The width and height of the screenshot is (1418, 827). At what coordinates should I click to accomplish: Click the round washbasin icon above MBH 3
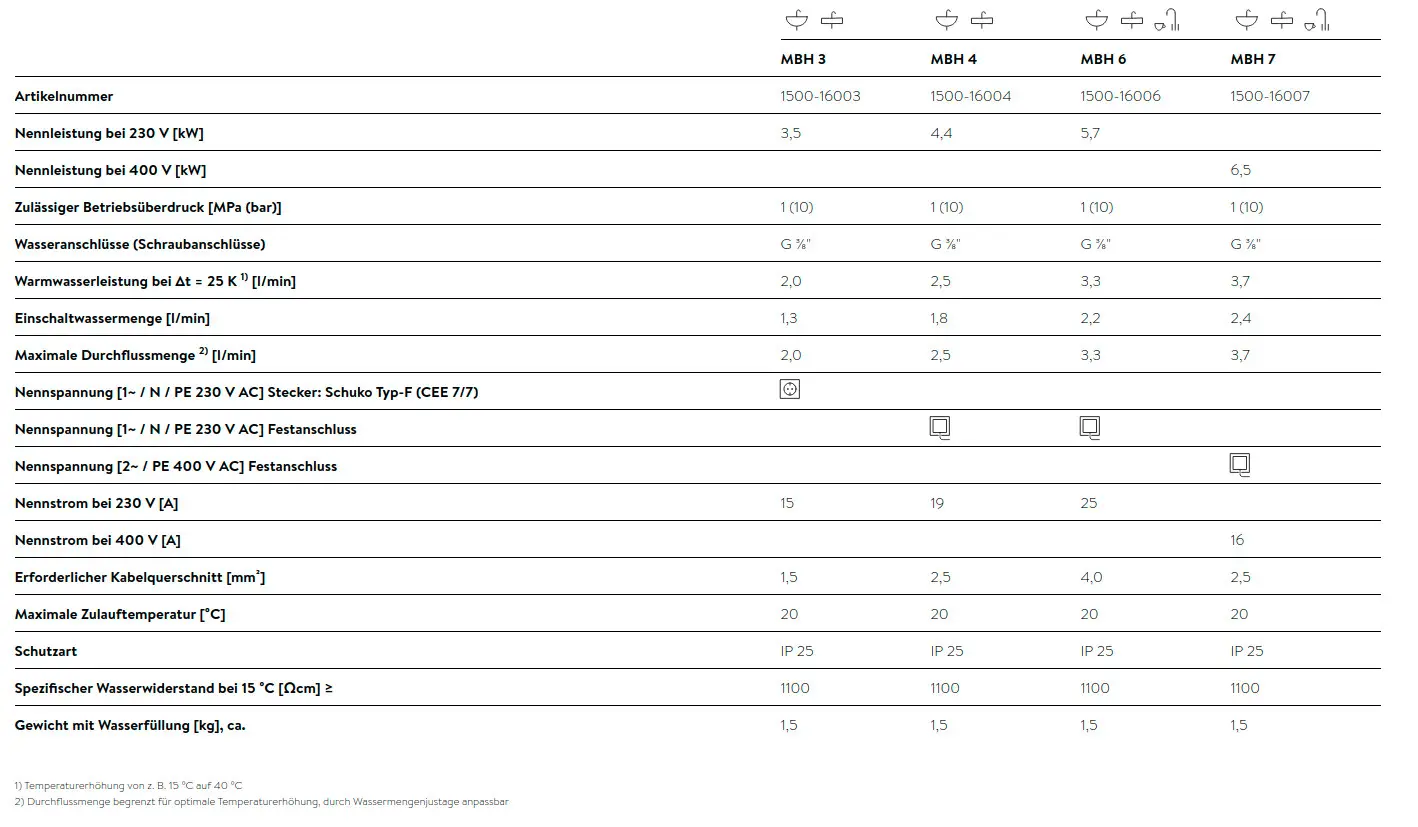(797, 19)
